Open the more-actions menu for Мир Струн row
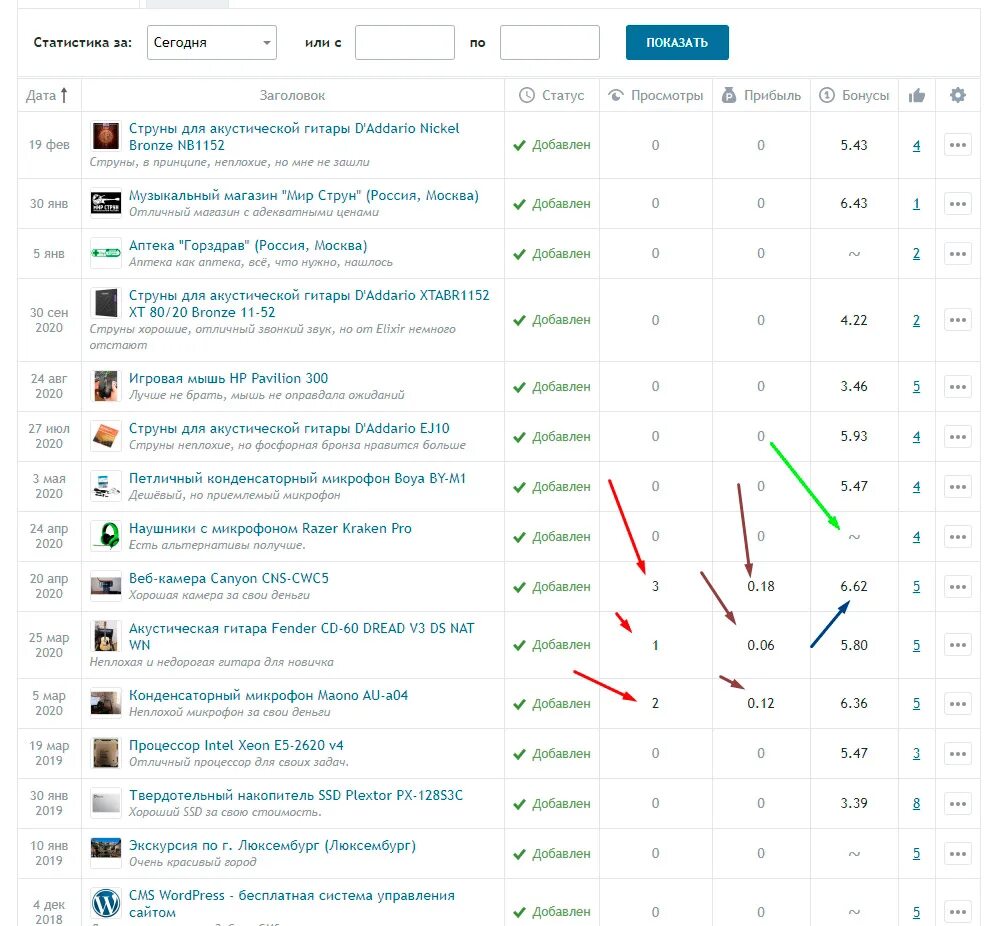This screenshot has height=926, width=1005. (958, 204)
